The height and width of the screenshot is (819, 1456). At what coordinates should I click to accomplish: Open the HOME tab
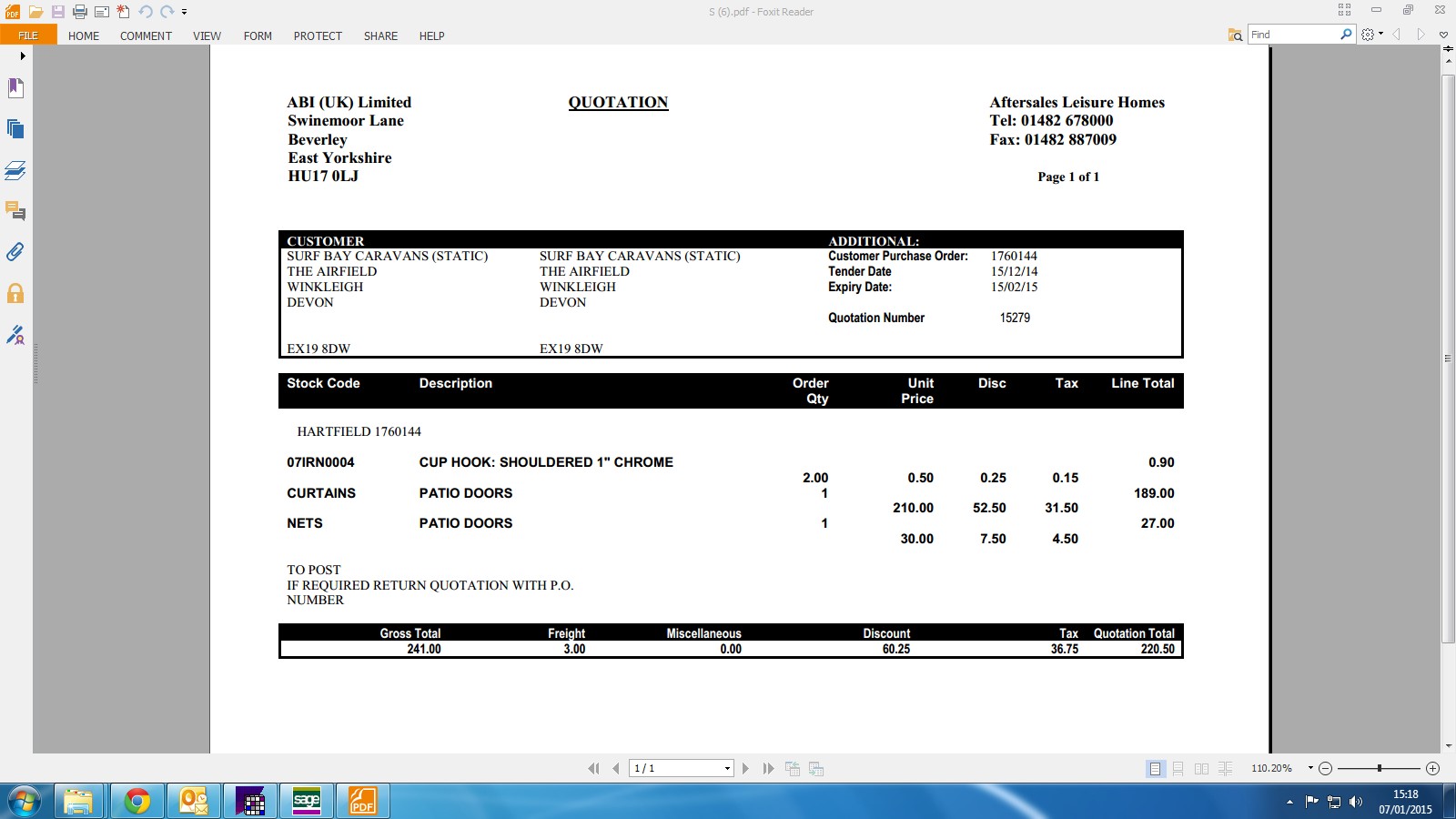[x=84, y=35]
